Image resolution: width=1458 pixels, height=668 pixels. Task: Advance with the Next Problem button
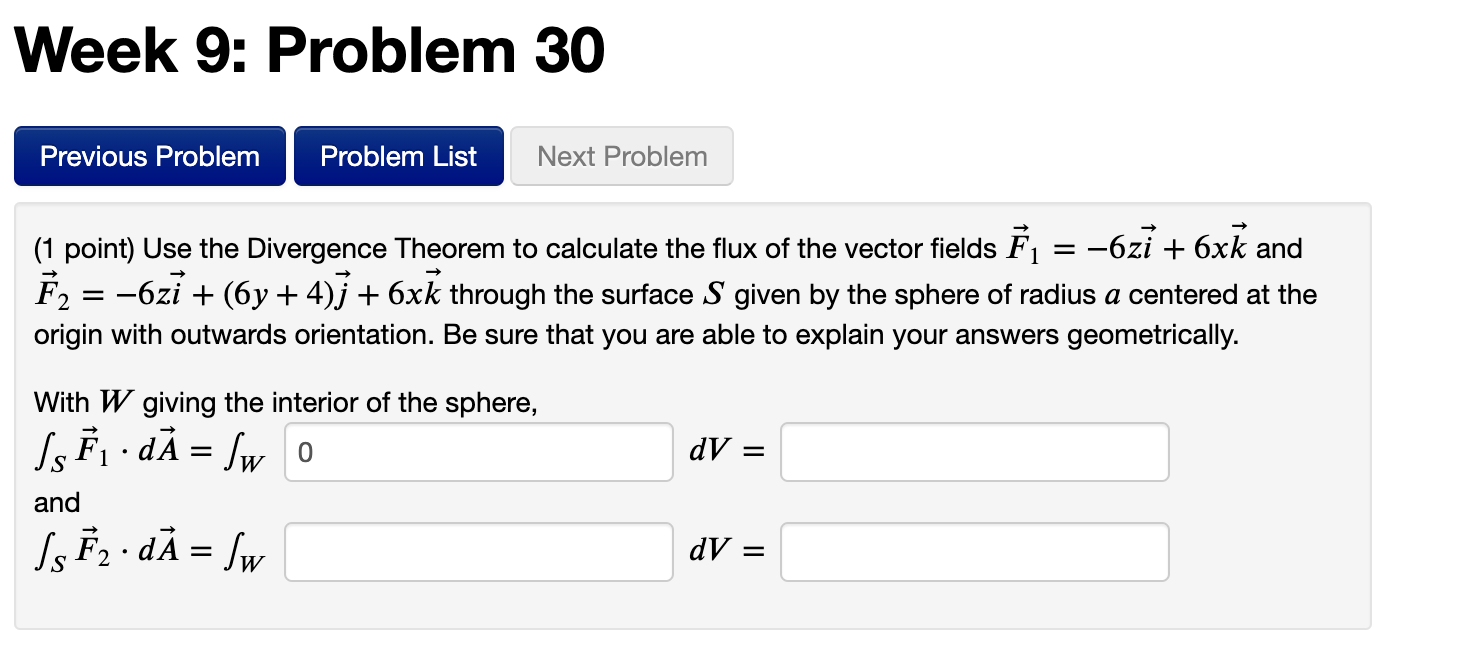point(621,156)
